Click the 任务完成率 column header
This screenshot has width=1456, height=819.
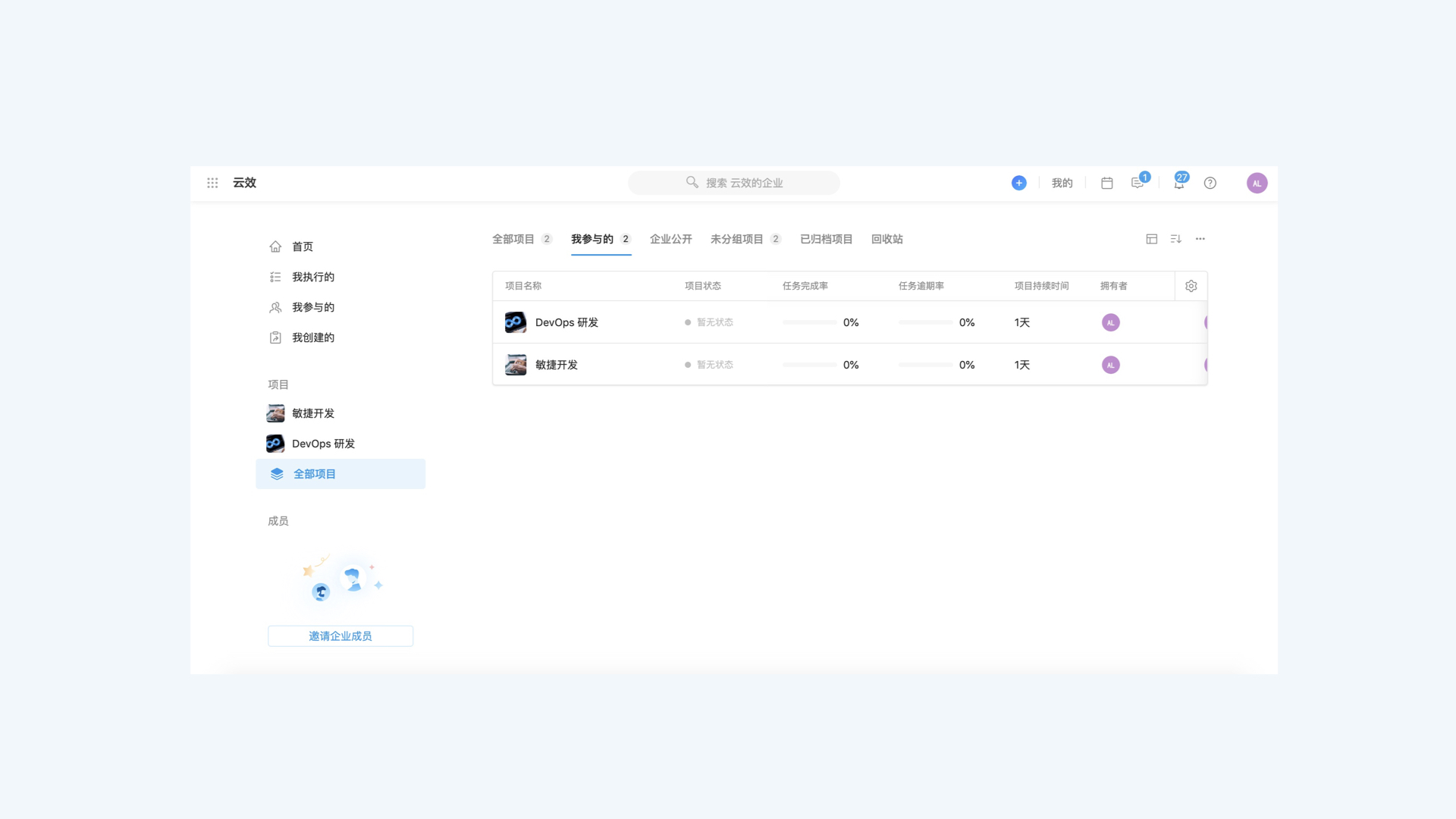point(805,286)
